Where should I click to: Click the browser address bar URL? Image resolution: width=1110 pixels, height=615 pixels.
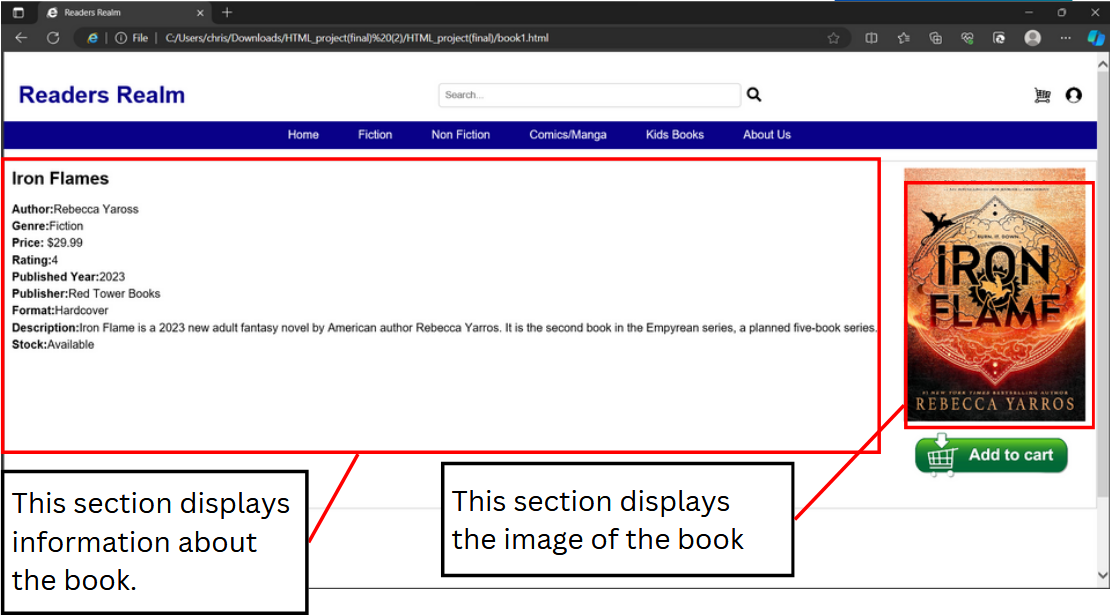tap(357, 38)
